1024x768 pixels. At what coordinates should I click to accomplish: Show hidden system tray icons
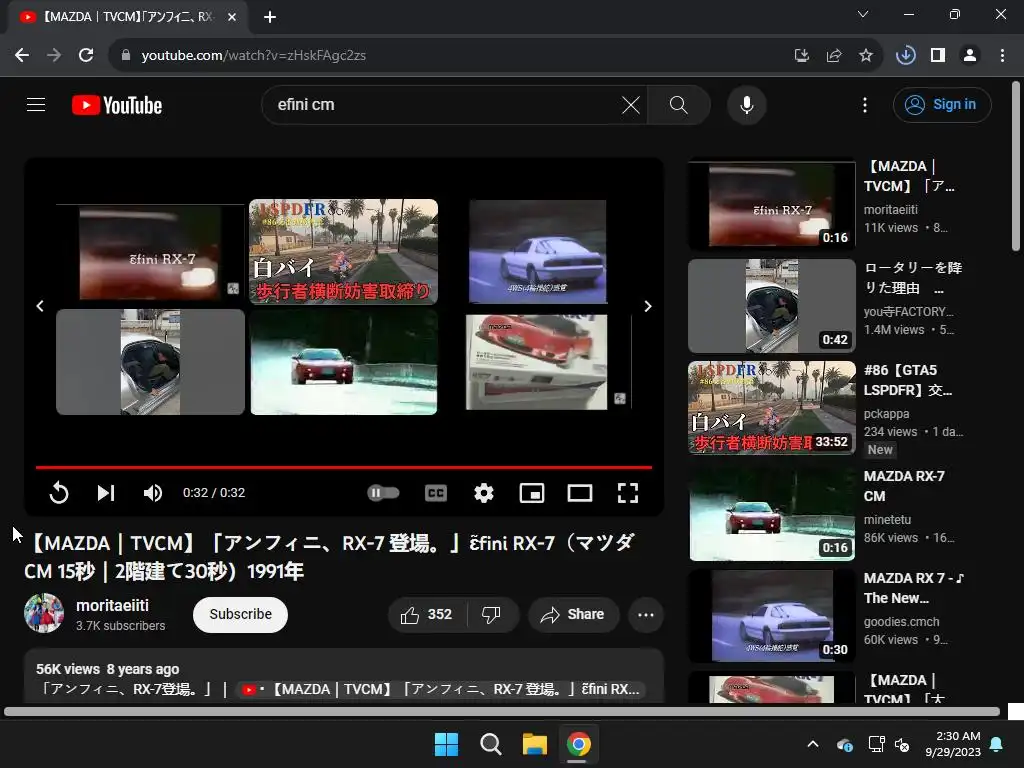[x=813, y=744]
